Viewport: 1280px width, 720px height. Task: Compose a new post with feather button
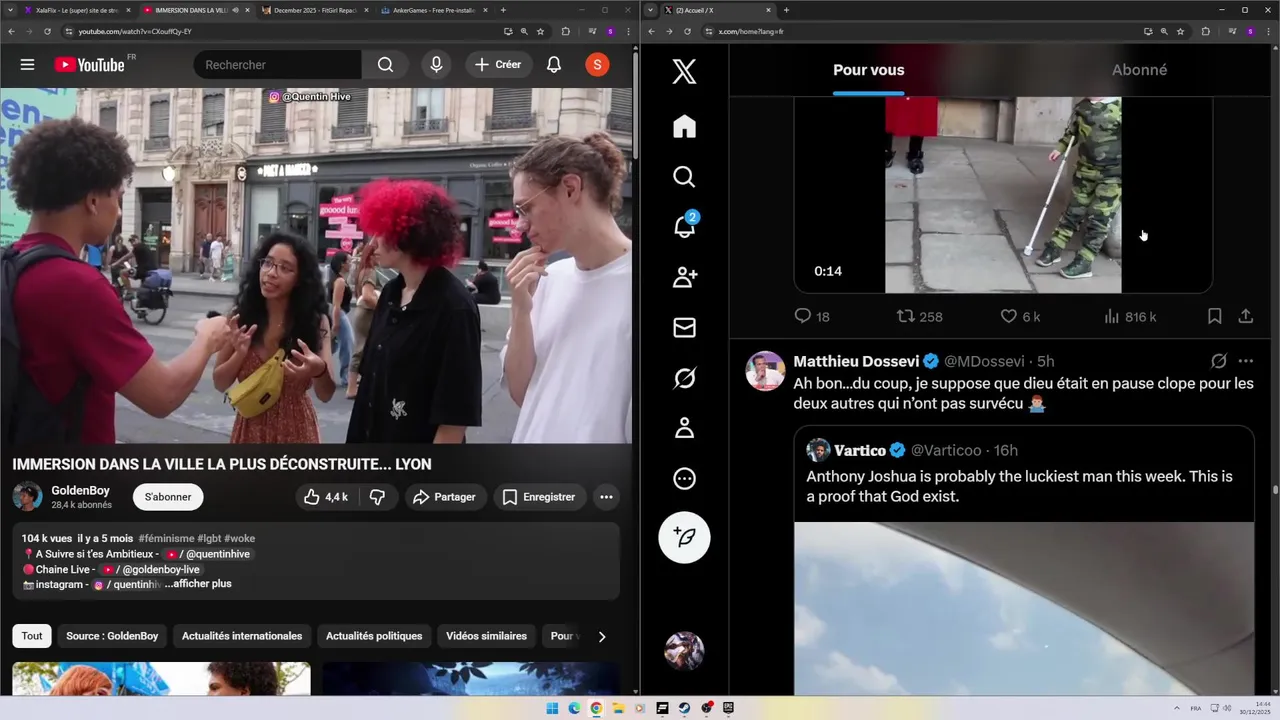[684, 538]
